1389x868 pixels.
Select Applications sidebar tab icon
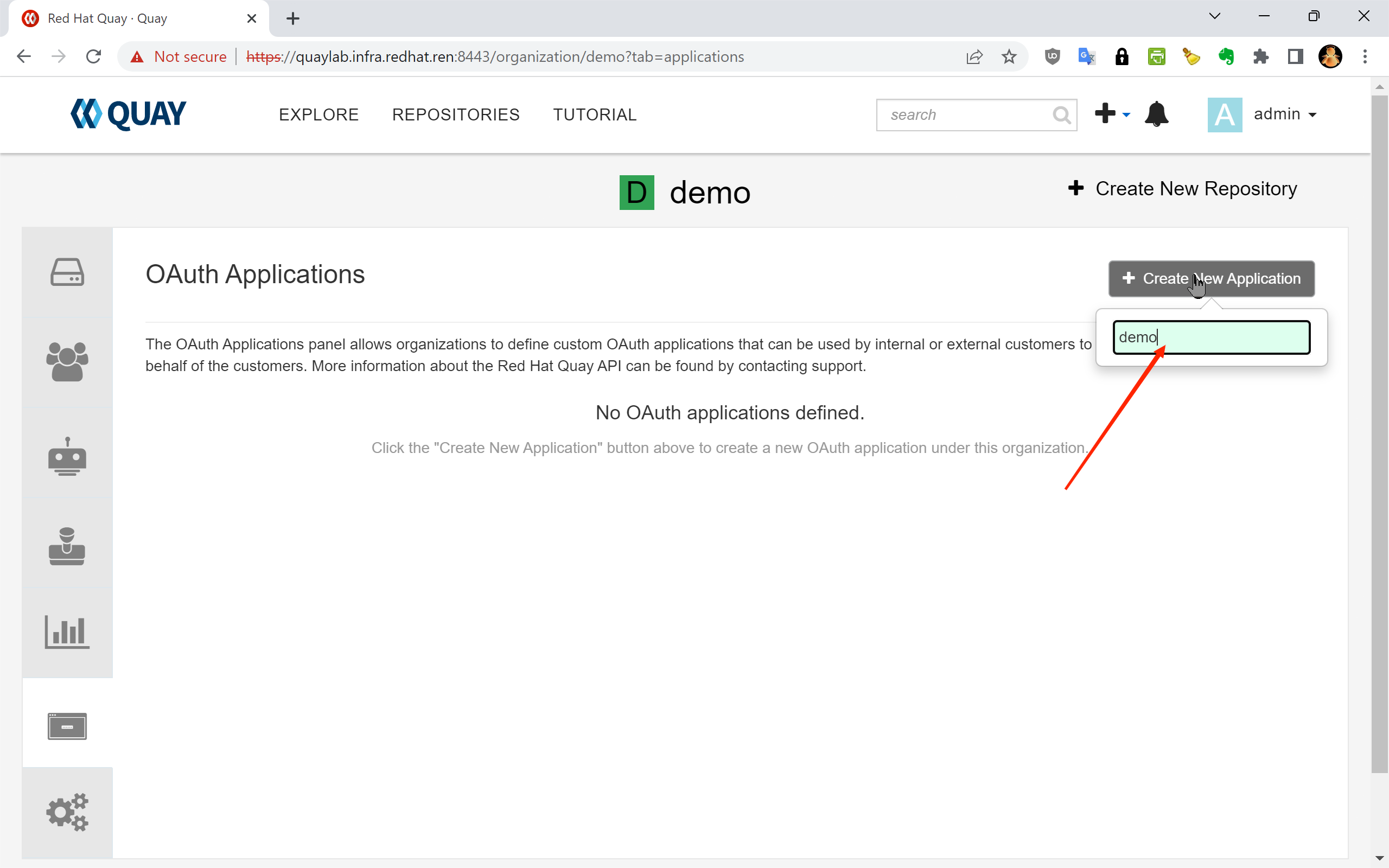(67, 726)
